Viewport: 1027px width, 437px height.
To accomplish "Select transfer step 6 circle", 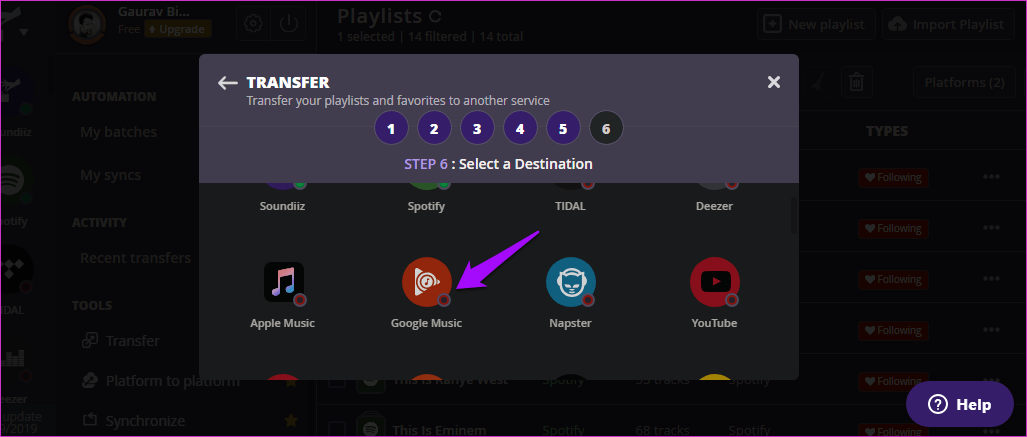I will [x=606, y=128].
